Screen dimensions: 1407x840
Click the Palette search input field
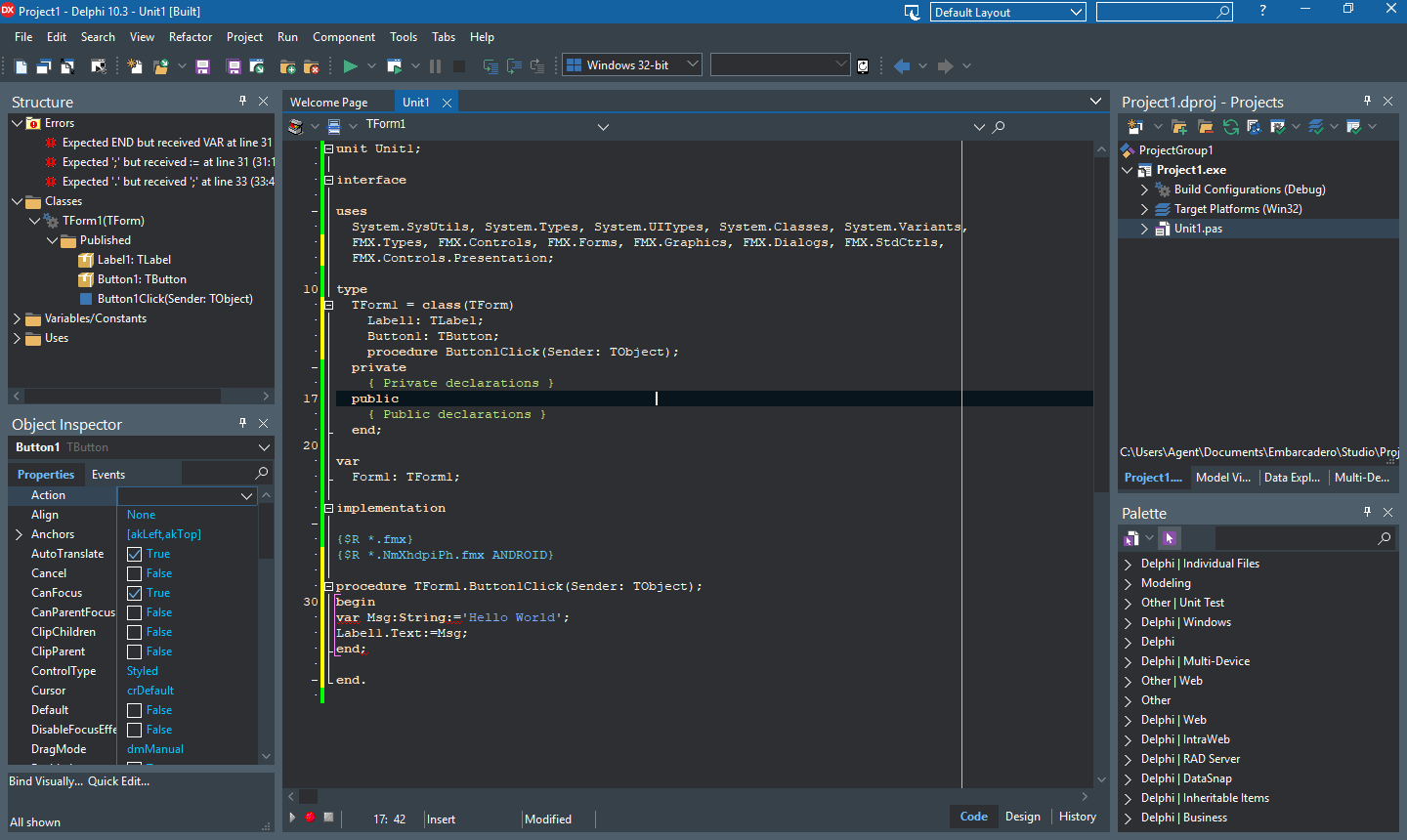coord(1294,538)
